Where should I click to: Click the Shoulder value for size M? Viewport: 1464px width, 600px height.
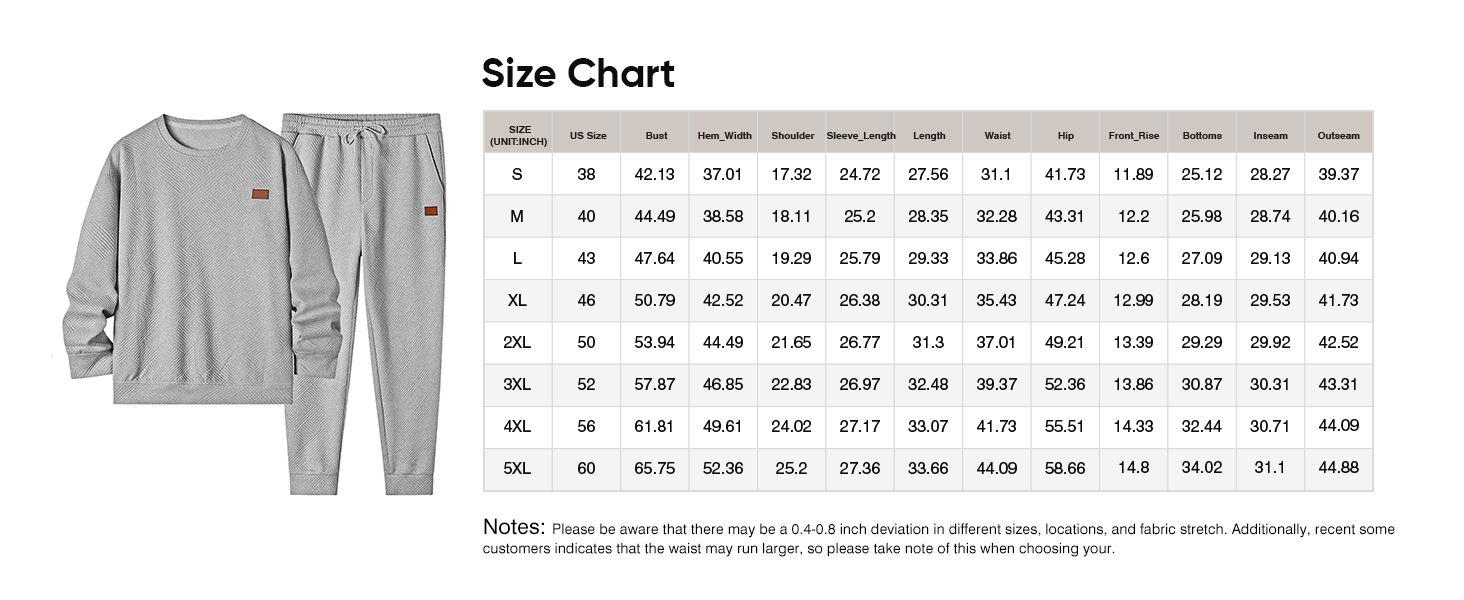point(791,216)
